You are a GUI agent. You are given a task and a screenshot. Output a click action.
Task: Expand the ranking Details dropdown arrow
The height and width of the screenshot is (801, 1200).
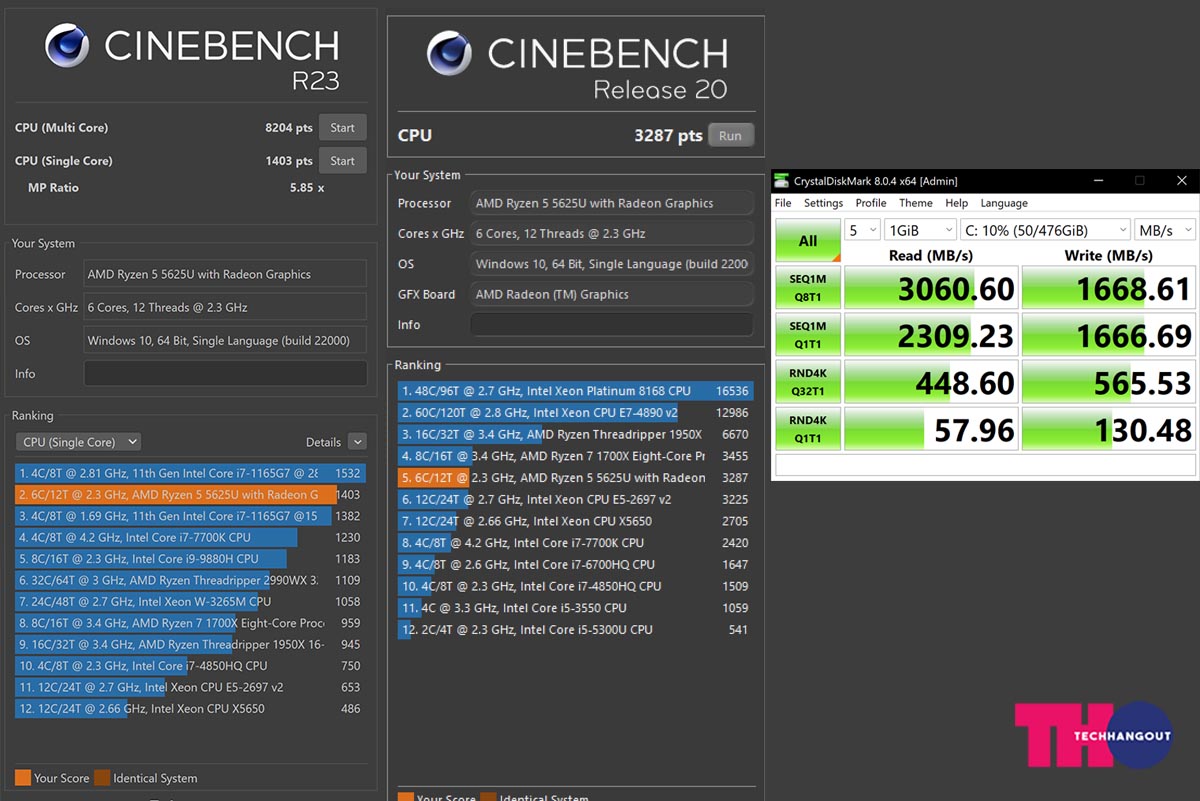(x=357, y=442)
